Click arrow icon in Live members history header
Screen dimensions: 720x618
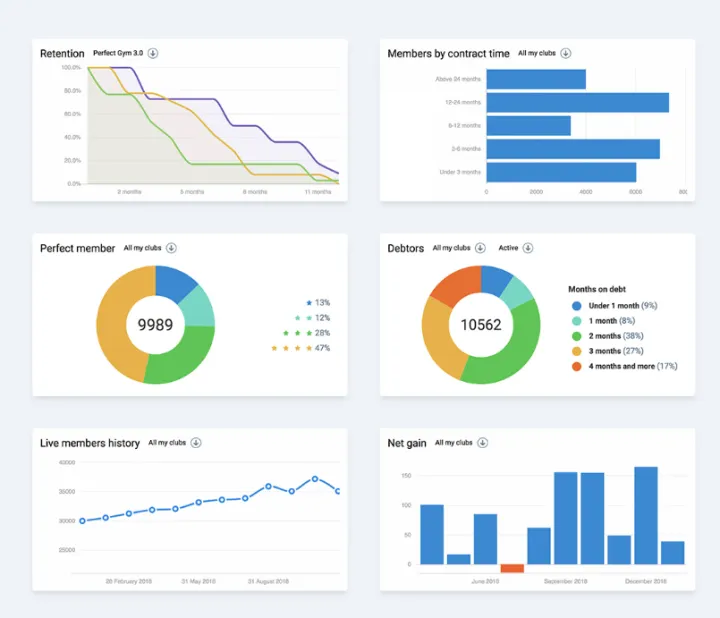[x=196, y=442]
